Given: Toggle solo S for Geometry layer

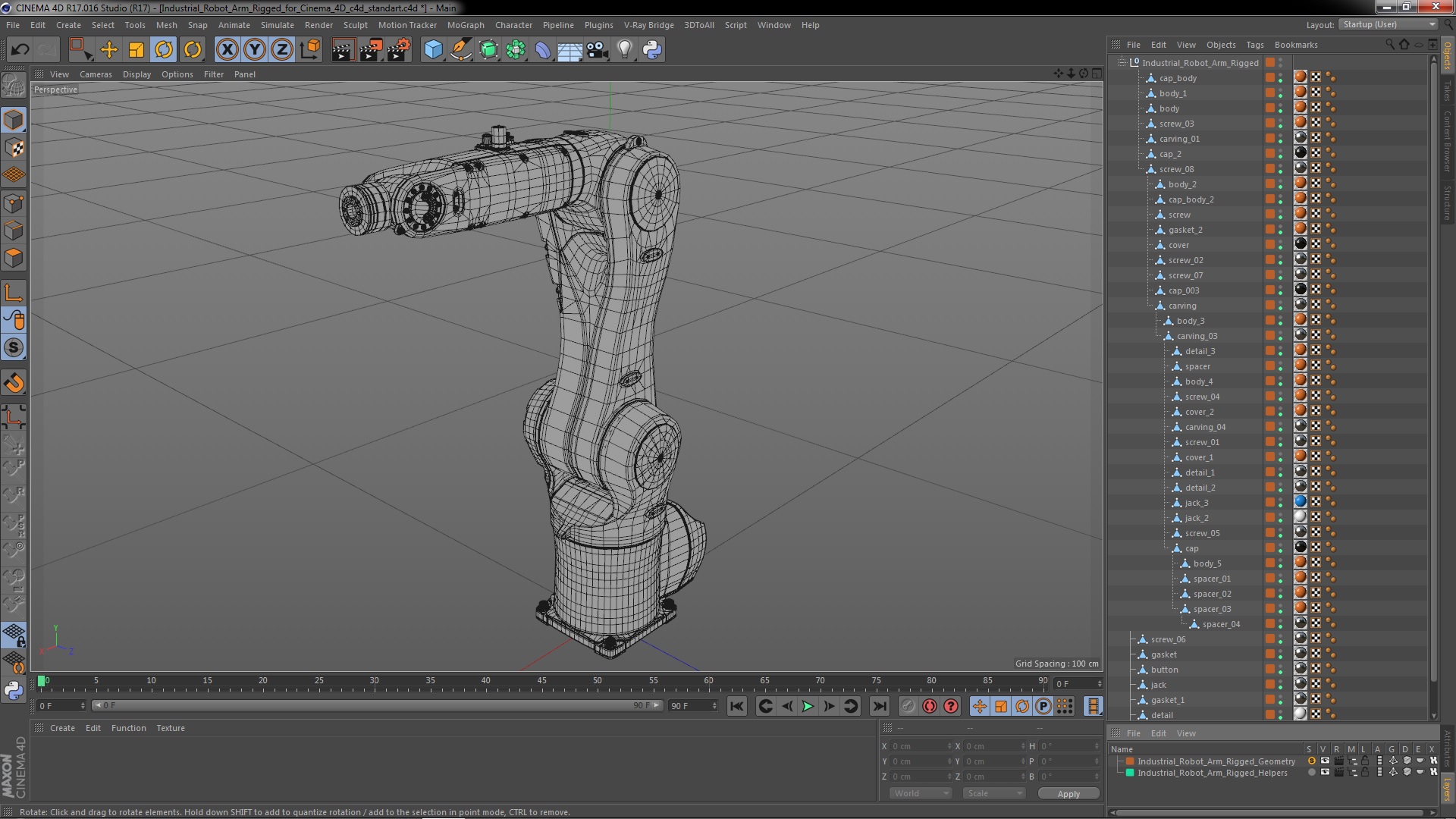Looking at the screenshot, I should click(x=1311, y=761).
